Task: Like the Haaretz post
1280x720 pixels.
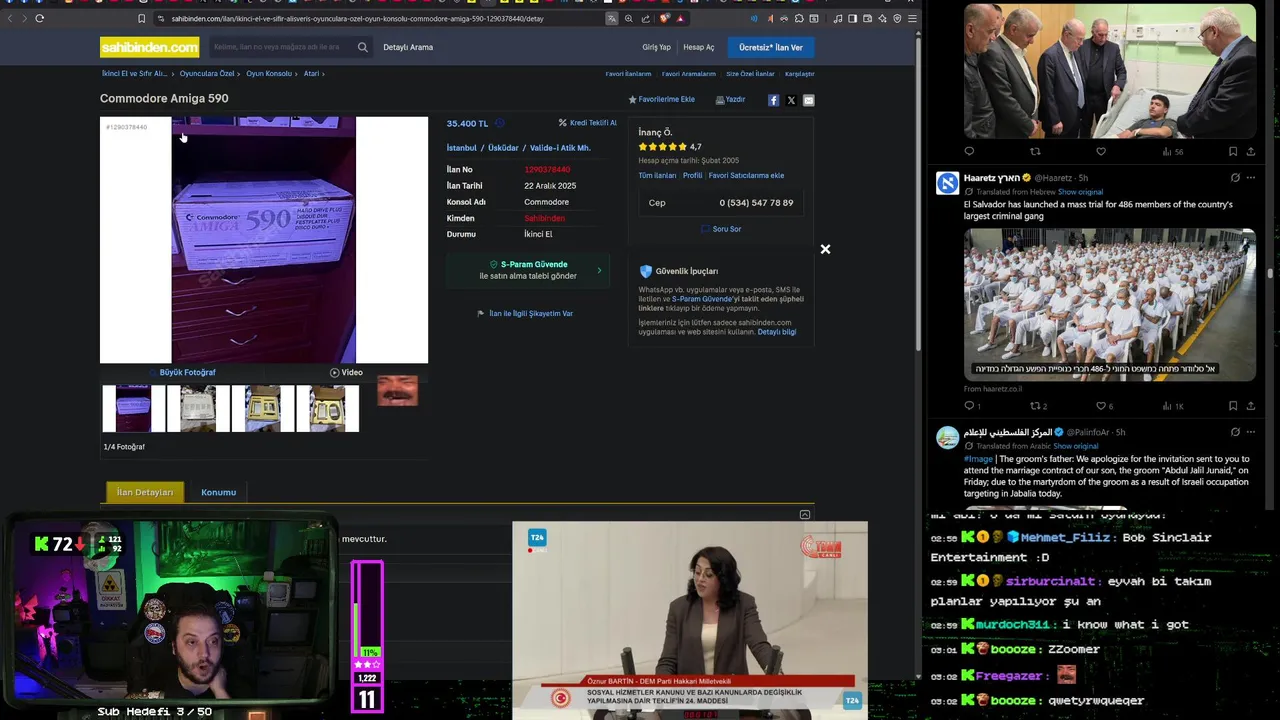Action: click(1101, 406)
